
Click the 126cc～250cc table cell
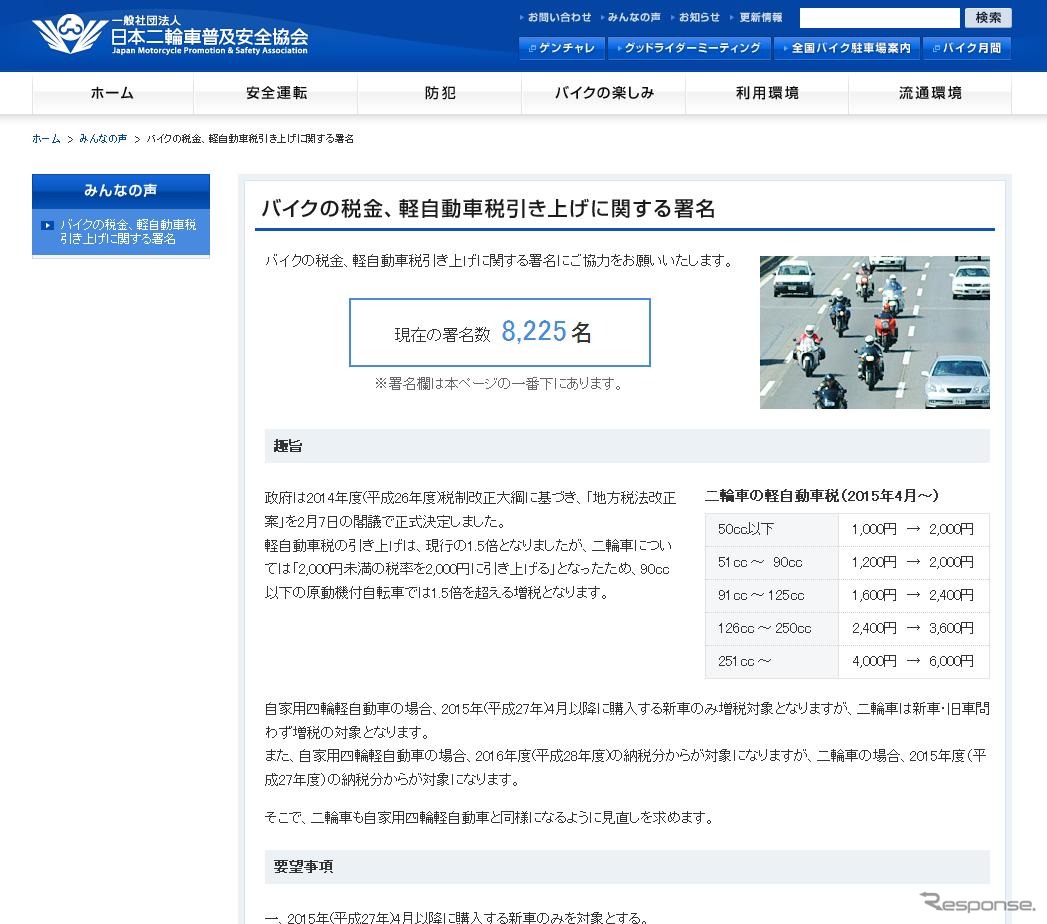[772, 628]
